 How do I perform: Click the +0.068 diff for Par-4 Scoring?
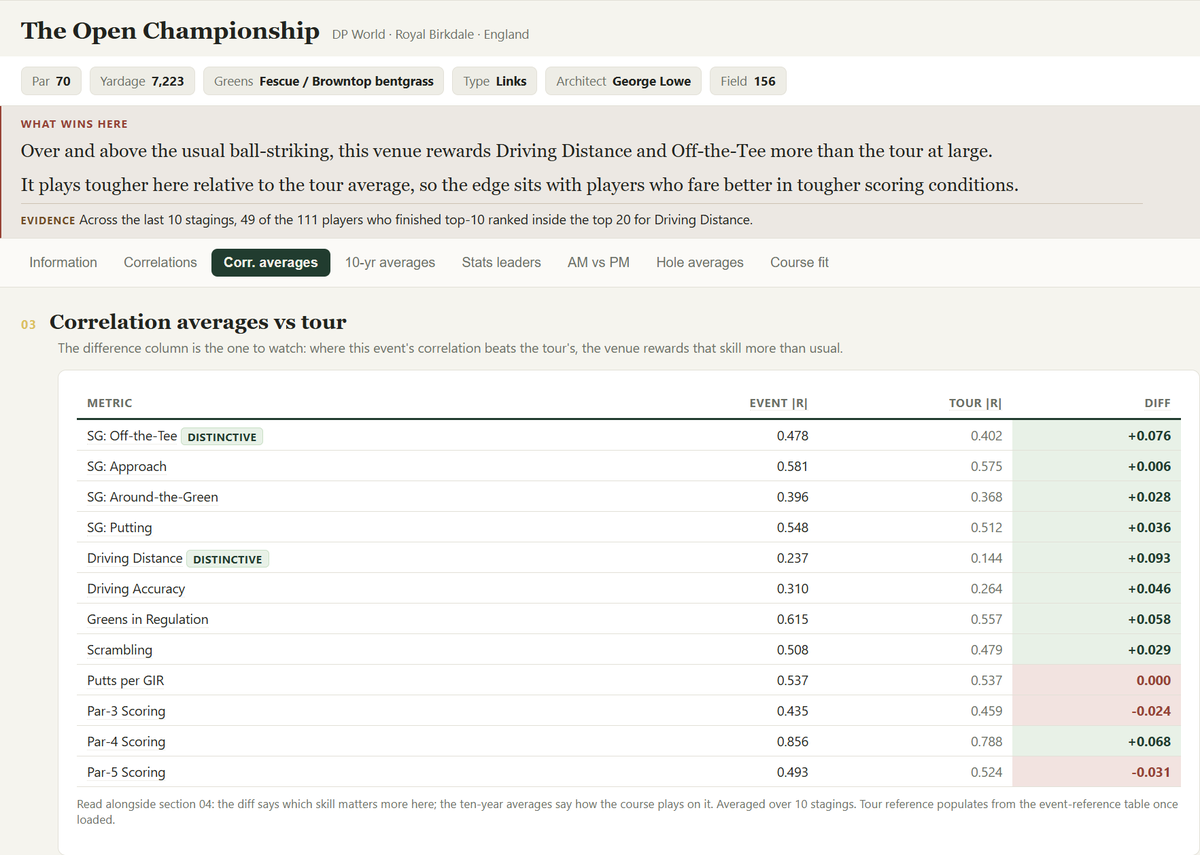pos(1149,741)
